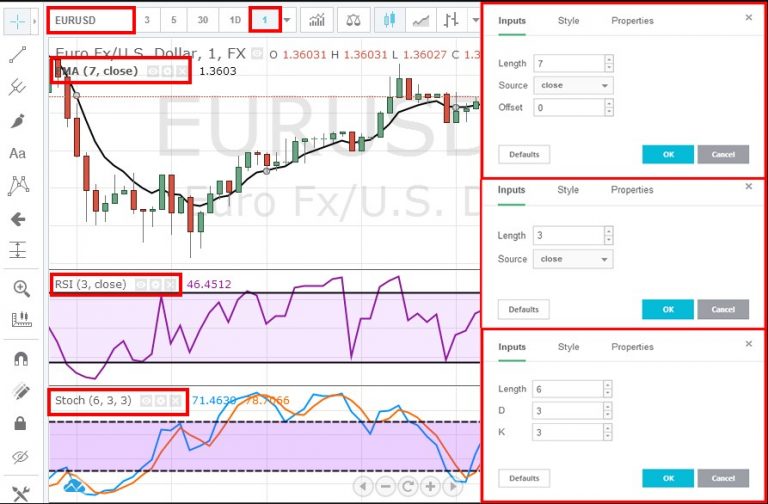Expand the cursor tool options arrow
Image resolution: width=768 pixels, height=504 pixels.
click(34, 22)
